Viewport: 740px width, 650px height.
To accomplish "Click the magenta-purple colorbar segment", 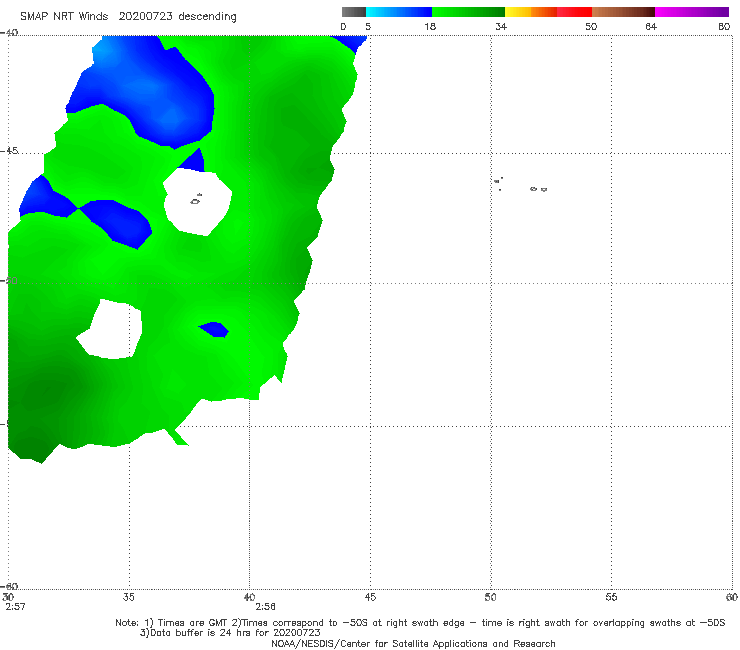I will 692,12.
